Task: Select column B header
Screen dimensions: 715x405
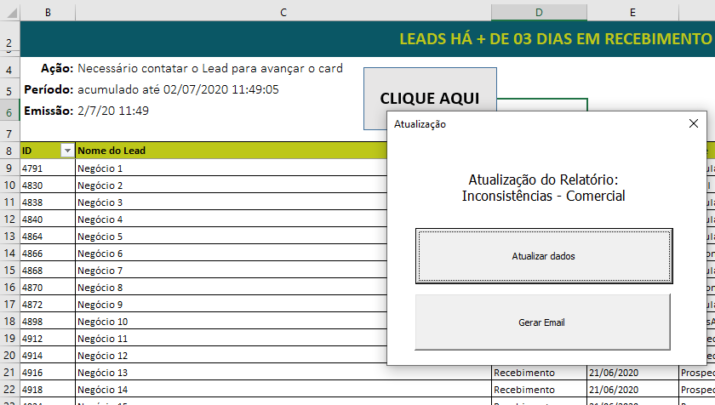Action: [x=47, y=12]
